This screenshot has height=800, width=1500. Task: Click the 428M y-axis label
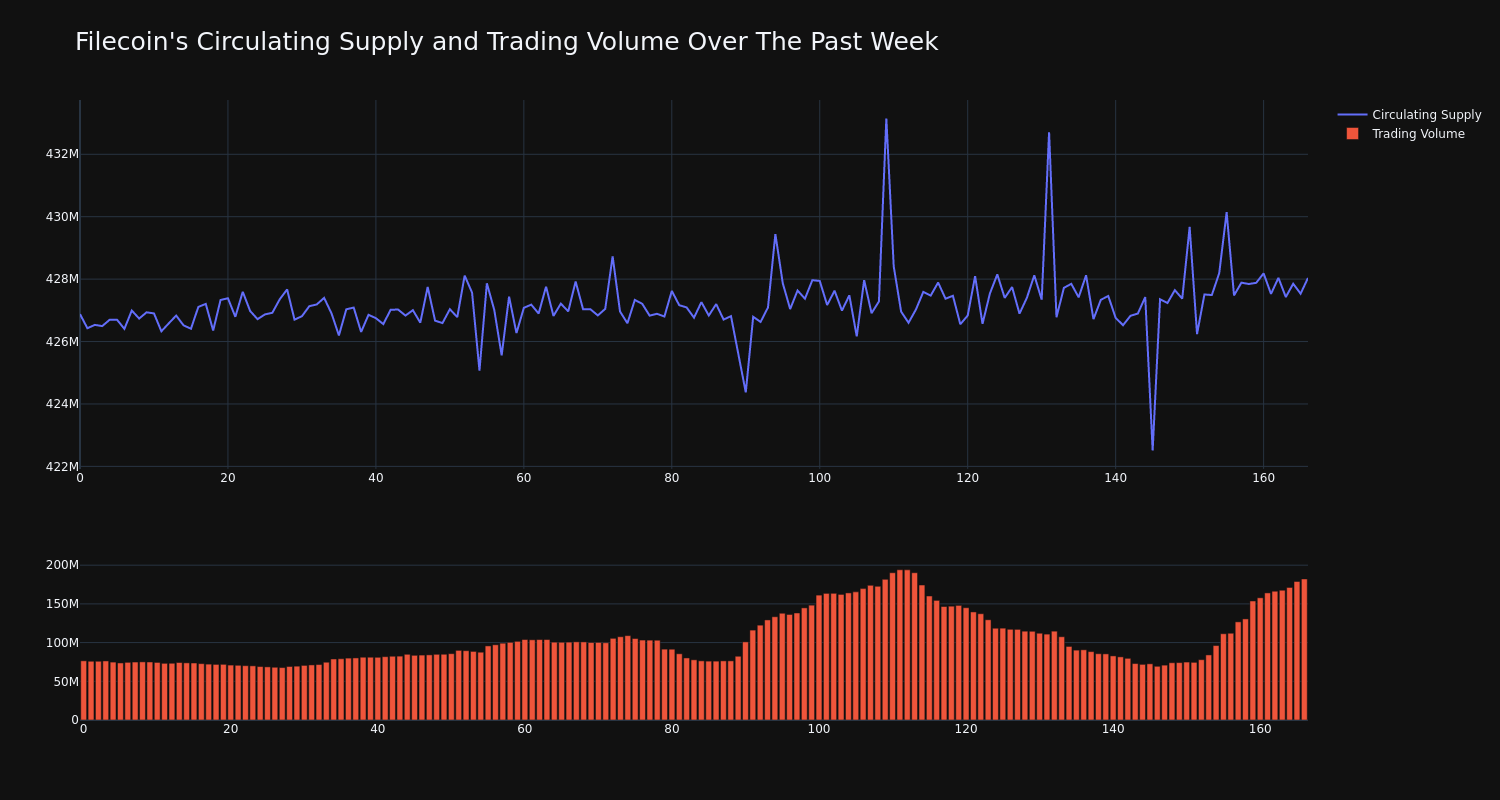[62, 279]
